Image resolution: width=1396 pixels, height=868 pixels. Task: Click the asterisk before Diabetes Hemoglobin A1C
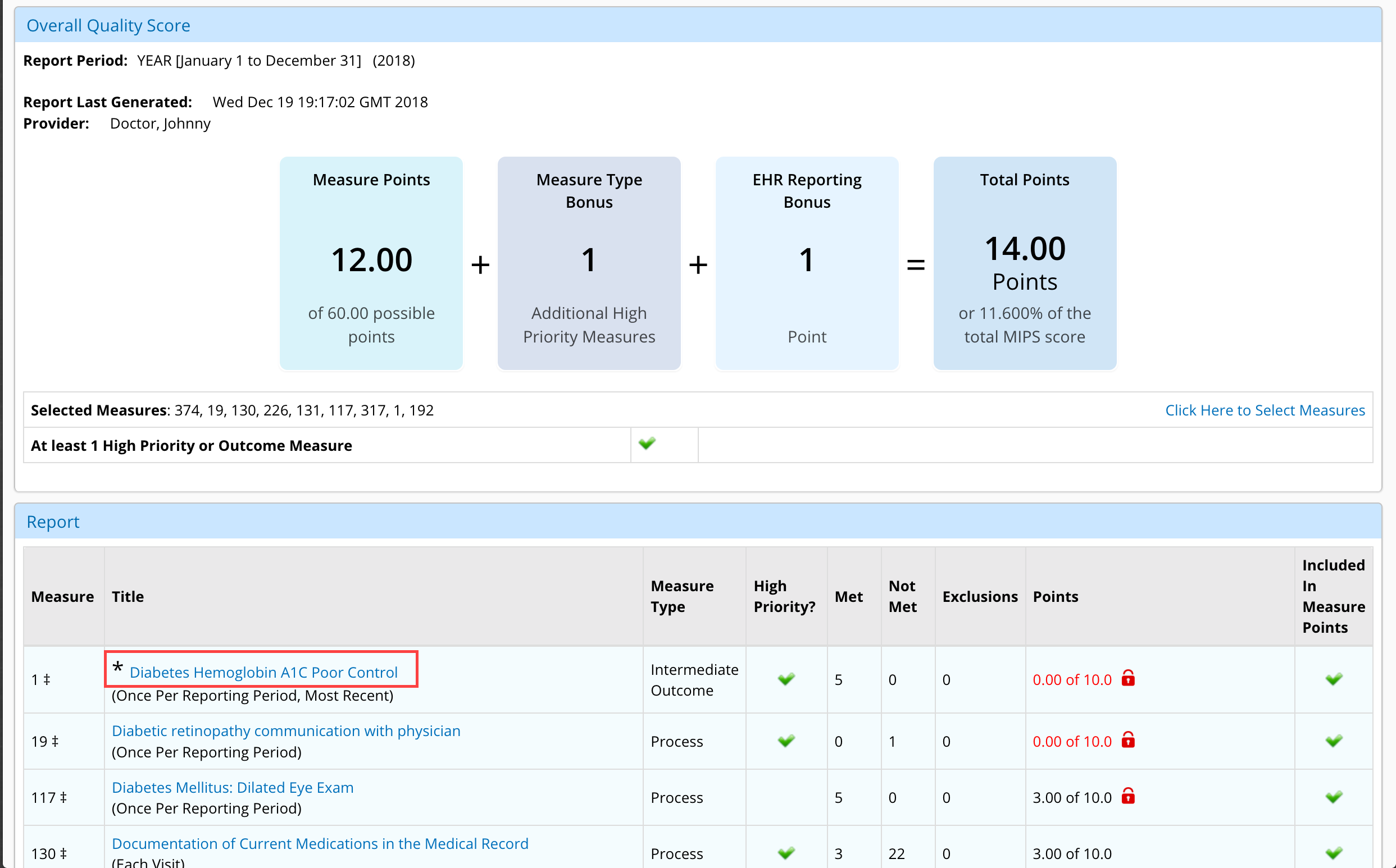[118, 668]
